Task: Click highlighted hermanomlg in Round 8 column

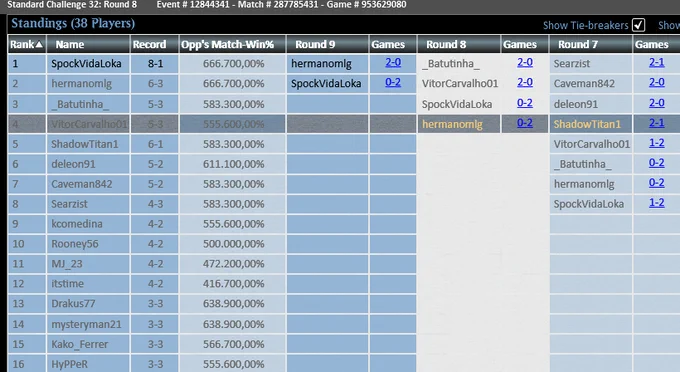Action: (x=452, y=124)
